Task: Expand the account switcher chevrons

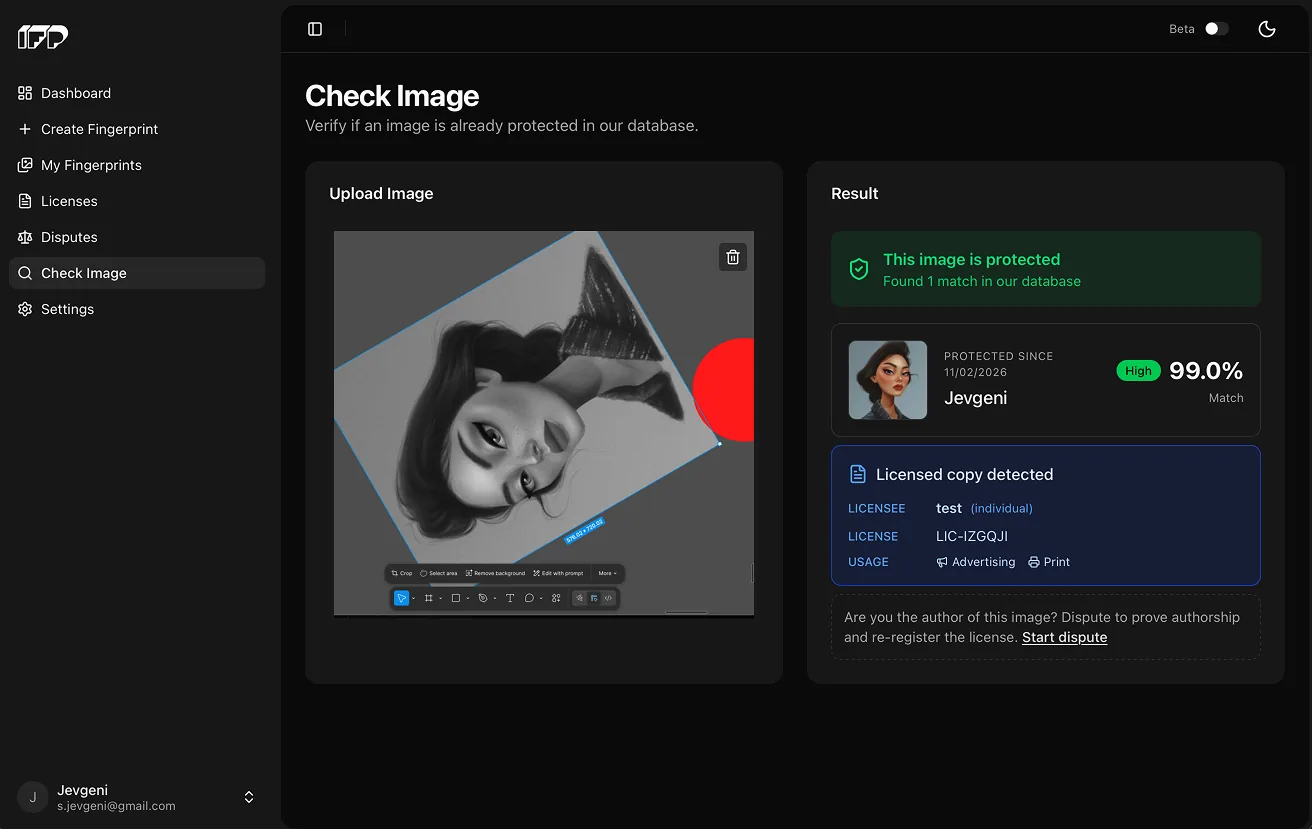Action: coord(249,797)
